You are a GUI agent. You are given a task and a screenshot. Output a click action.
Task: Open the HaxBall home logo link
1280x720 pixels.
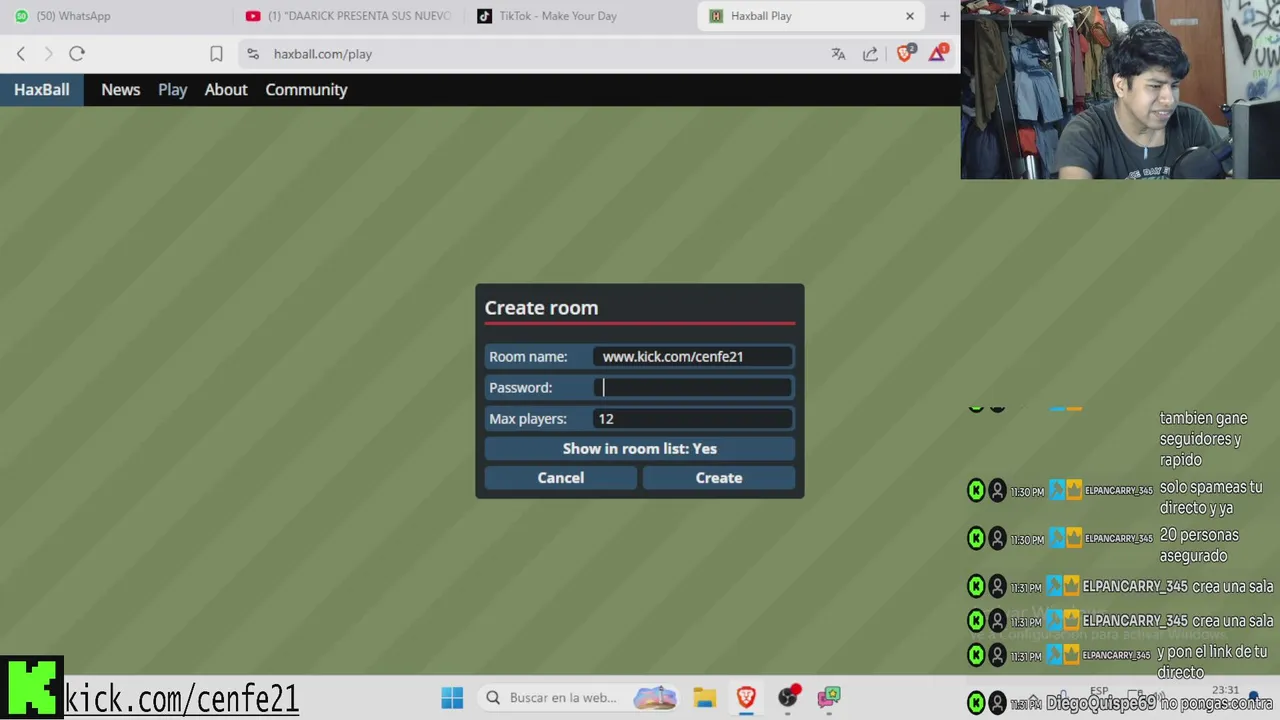(42, 90)
